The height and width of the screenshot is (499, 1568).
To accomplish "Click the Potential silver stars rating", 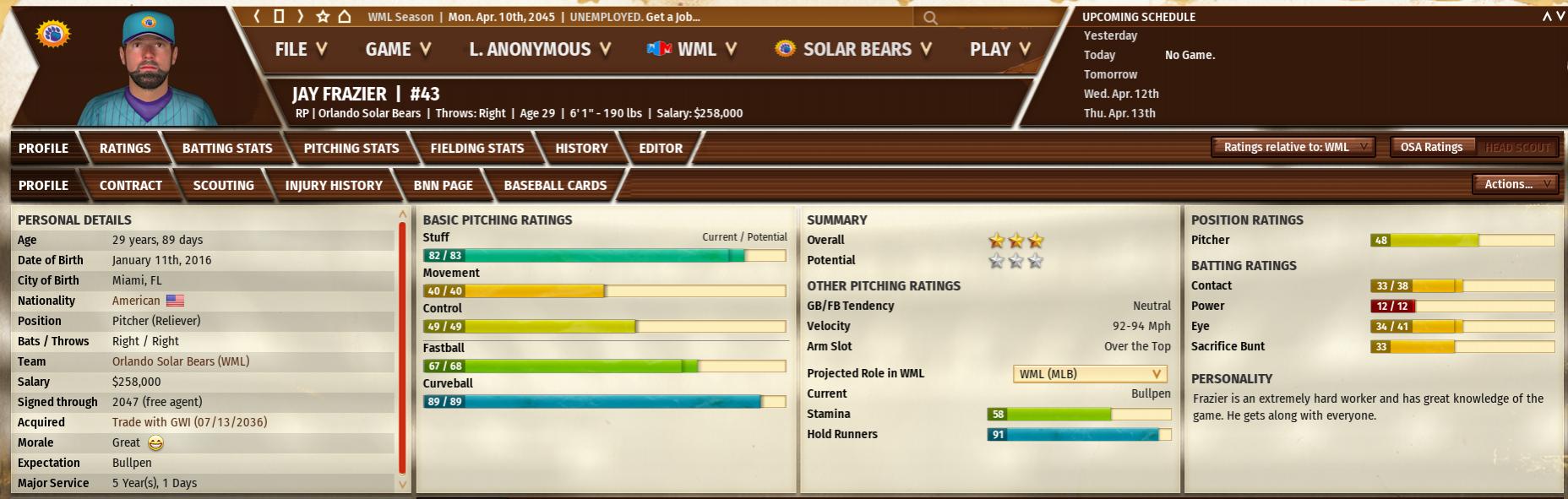I will (1016, 261).
